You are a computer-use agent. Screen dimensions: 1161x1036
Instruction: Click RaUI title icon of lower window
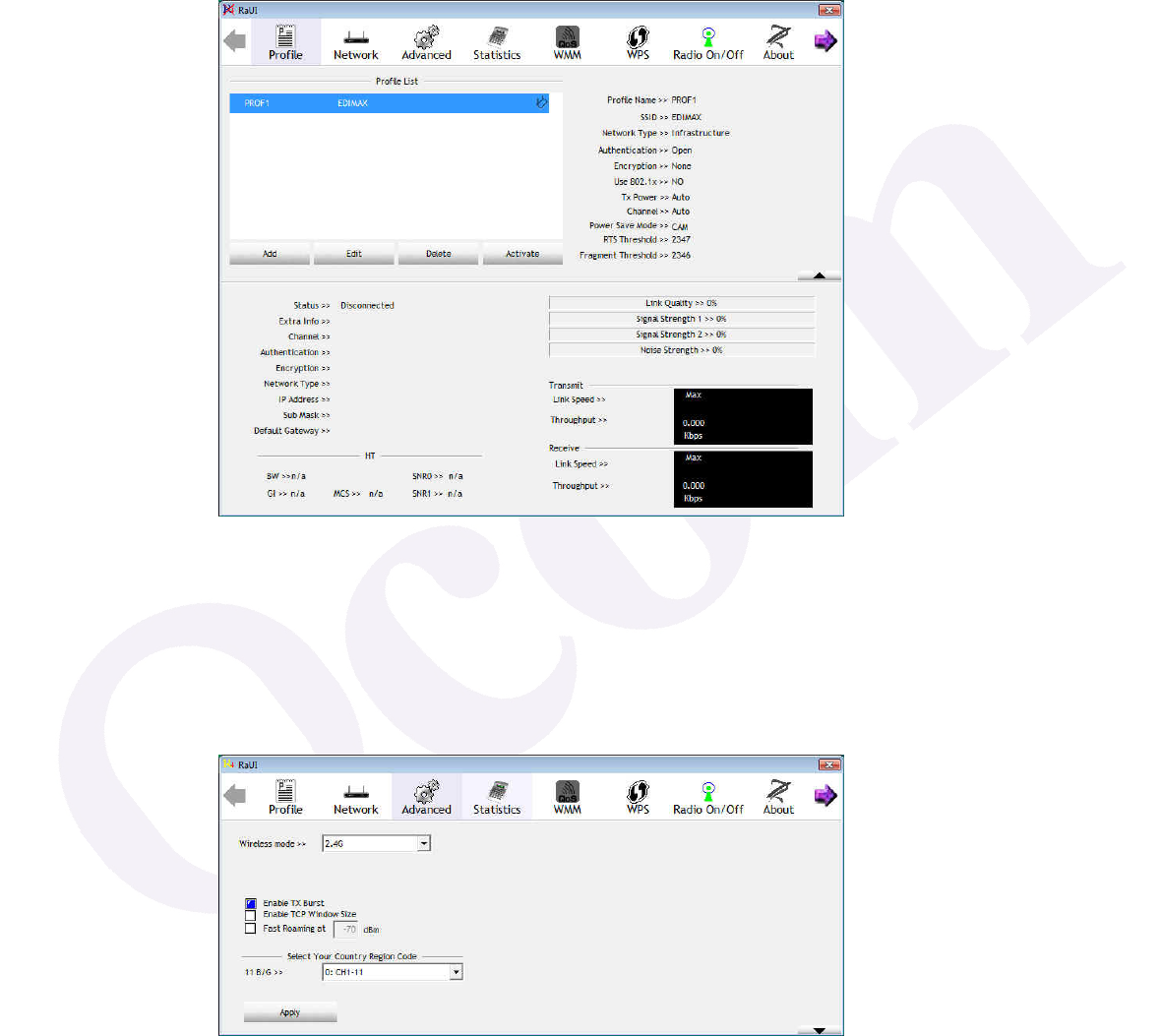pos(229,764)
